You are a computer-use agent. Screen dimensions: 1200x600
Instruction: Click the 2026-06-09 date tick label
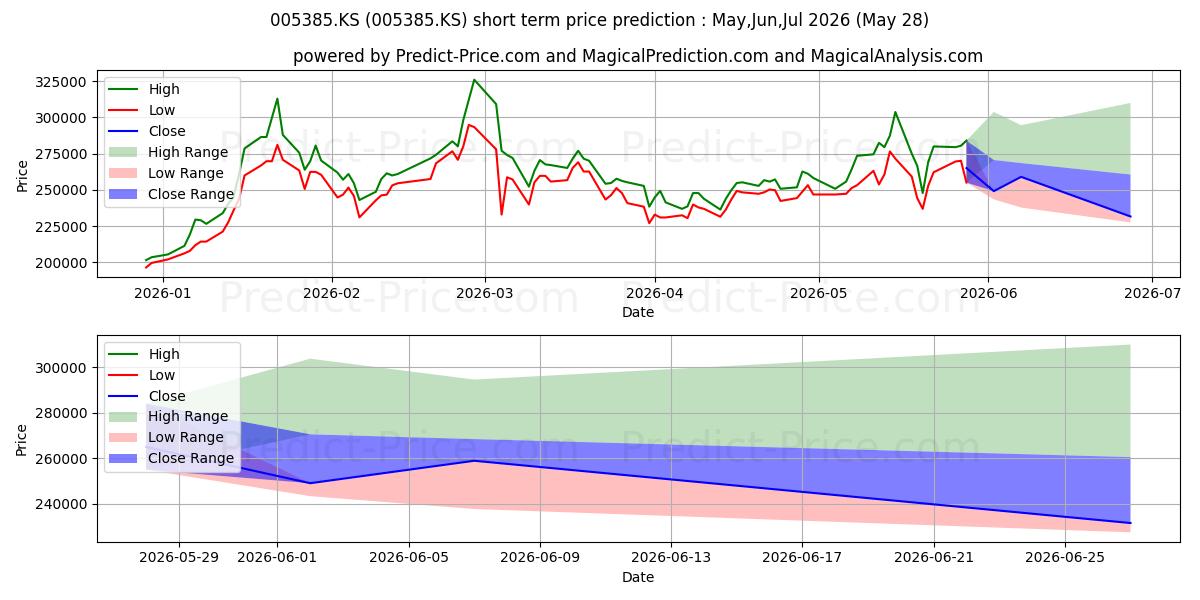pyautogui.click(x=540, y=559)
